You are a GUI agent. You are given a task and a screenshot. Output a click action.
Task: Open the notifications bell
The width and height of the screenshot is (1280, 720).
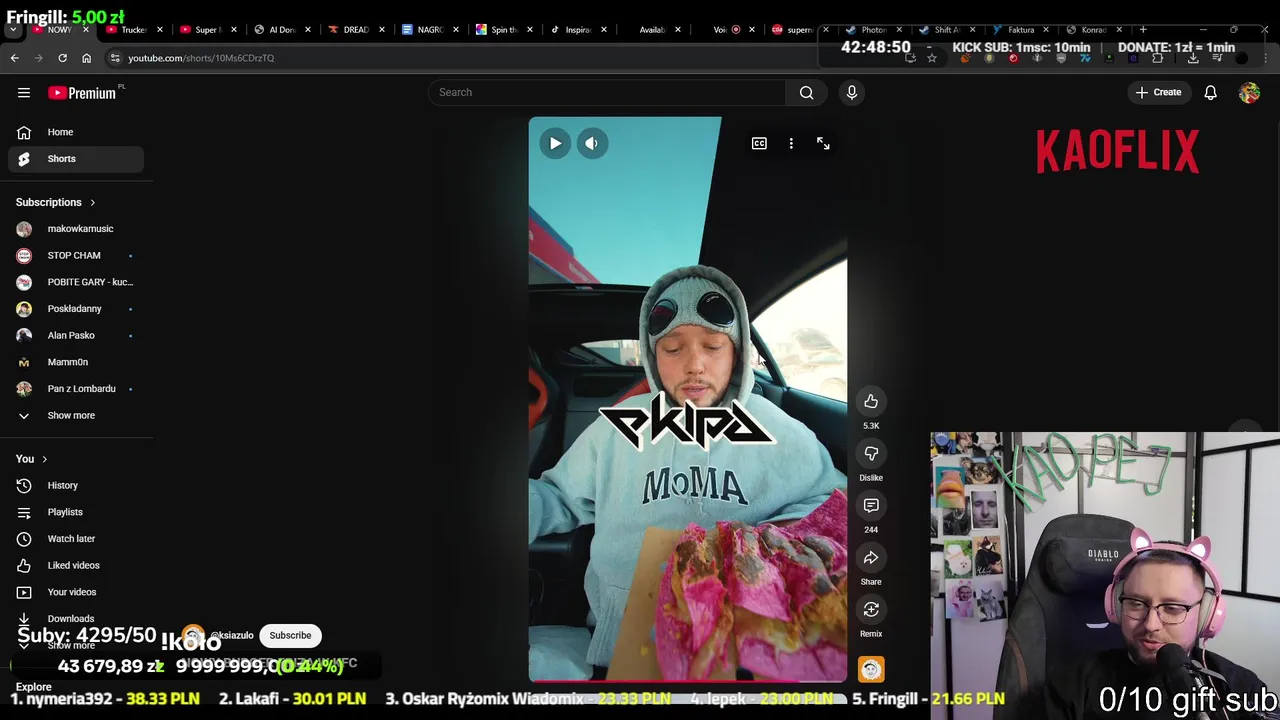pyautogui.click(x=1210, y=92)
